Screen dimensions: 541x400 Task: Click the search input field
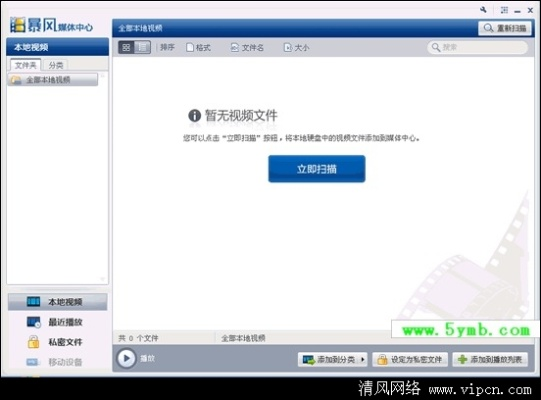click(x=478, y=47)
